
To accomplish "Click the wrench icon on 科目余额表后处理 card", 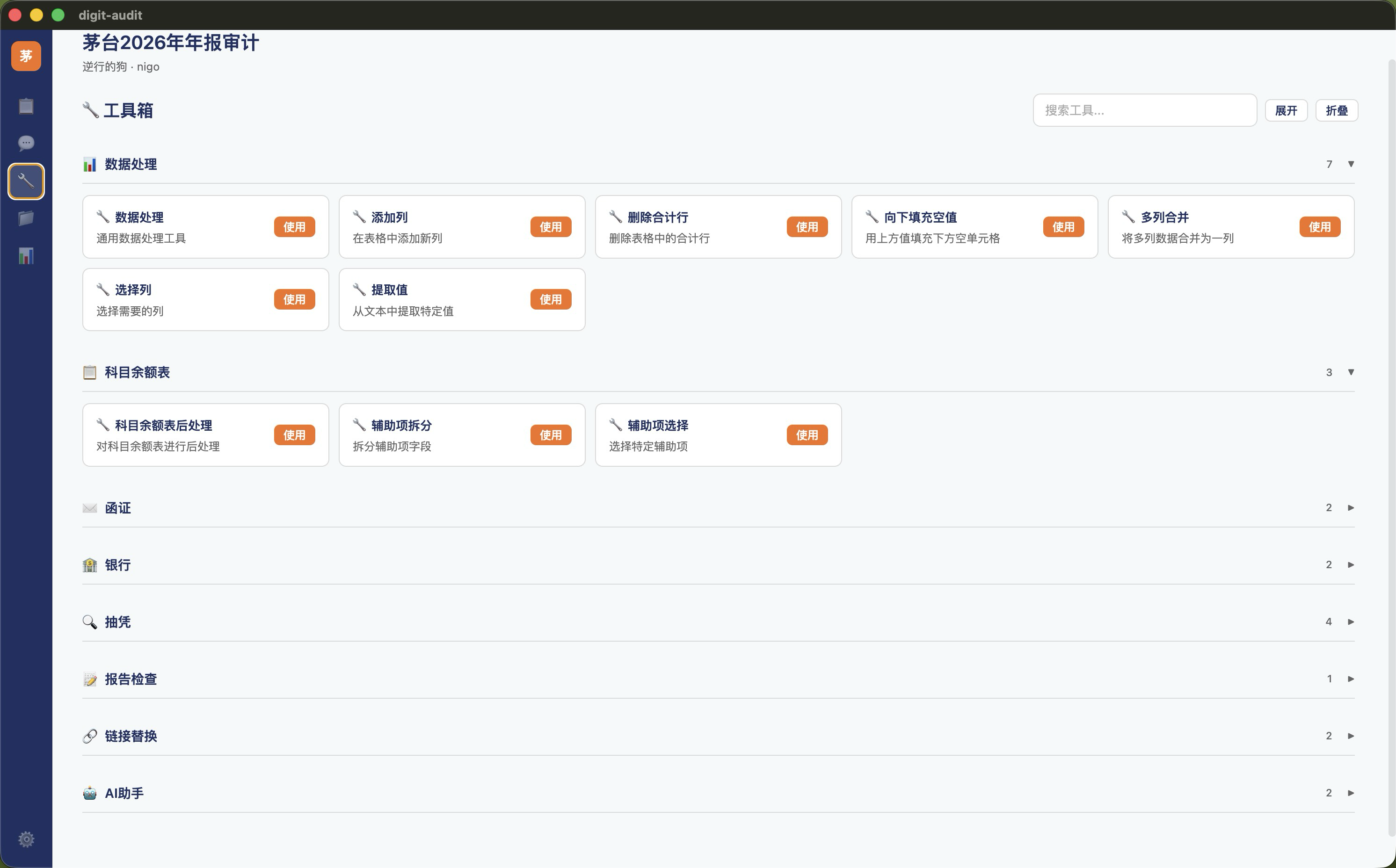I will 103,424.
